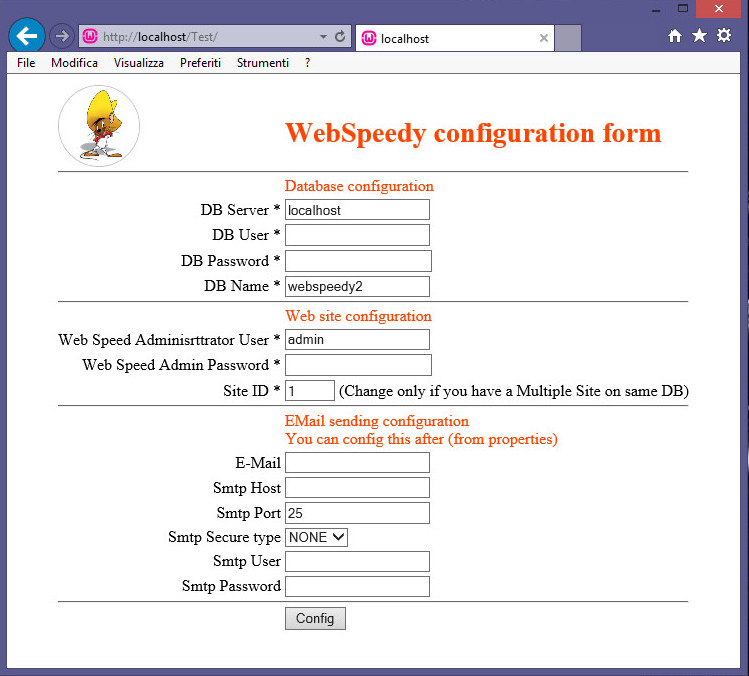Focus the DB Server field
The width and height of the screenshot is (749, 676).
coord(357,210)
